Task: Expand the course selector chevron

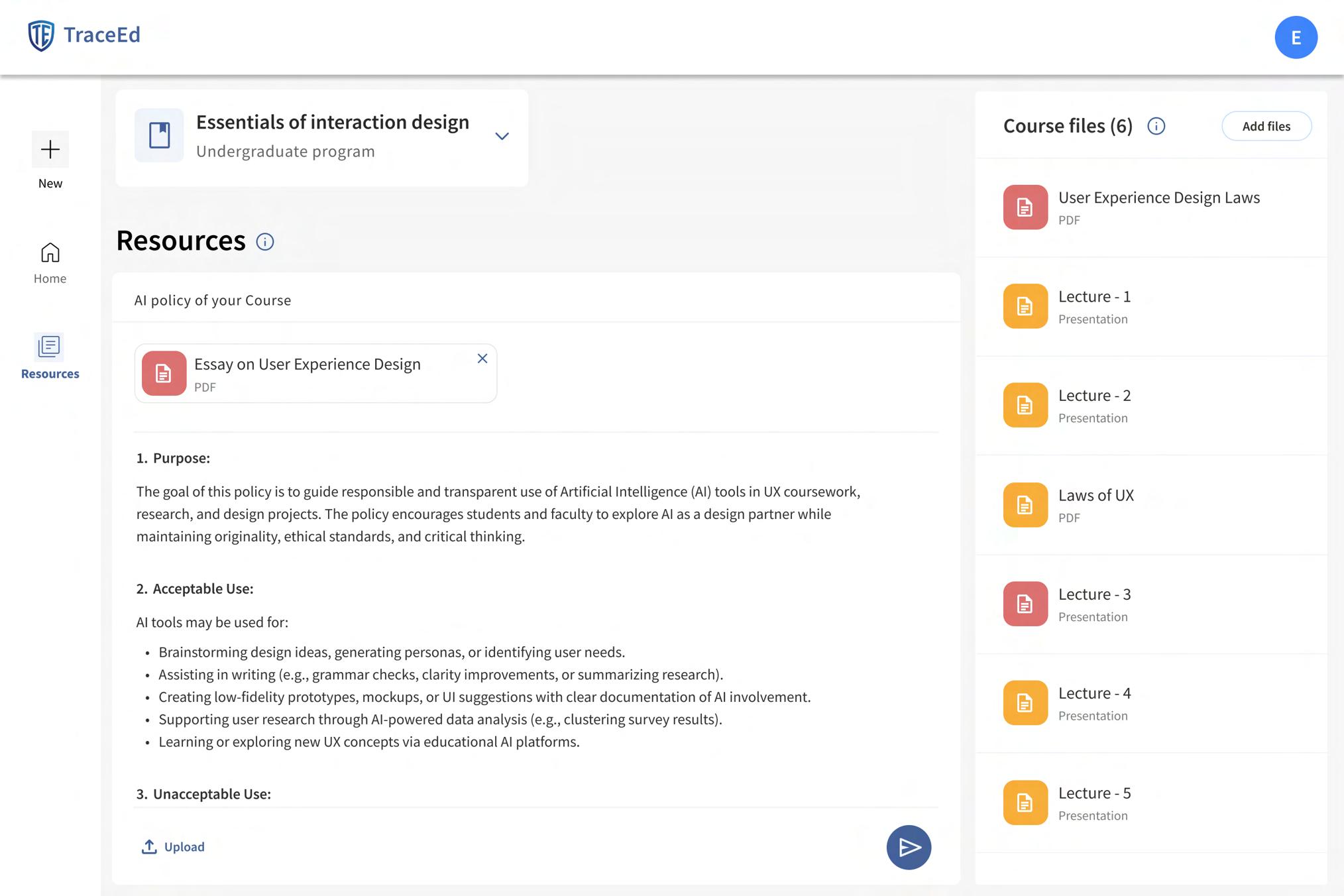Action: [x=502, y=137]
